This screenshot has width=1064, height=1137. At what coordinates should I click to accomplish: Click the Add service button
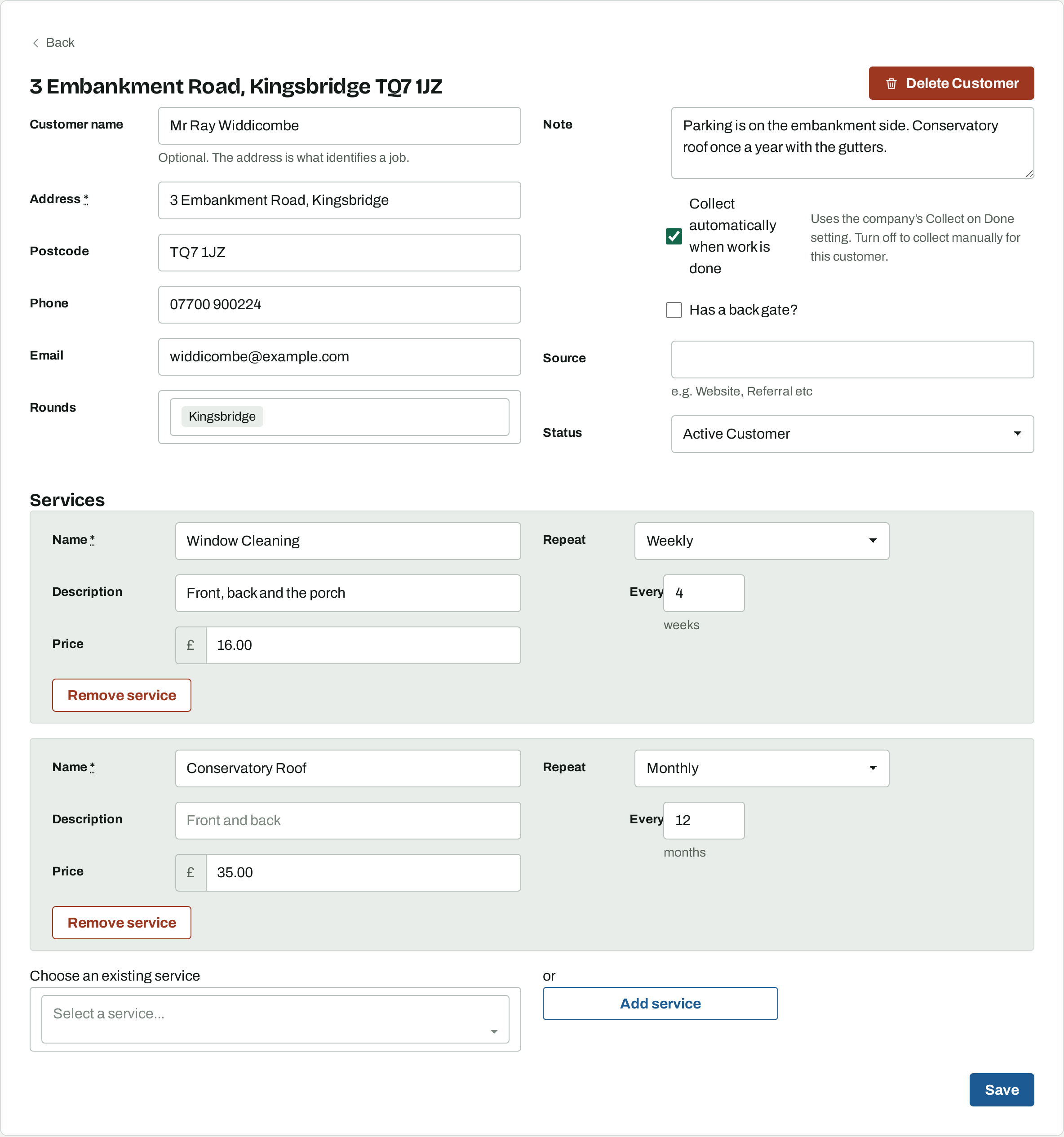tap(660, 1003)
